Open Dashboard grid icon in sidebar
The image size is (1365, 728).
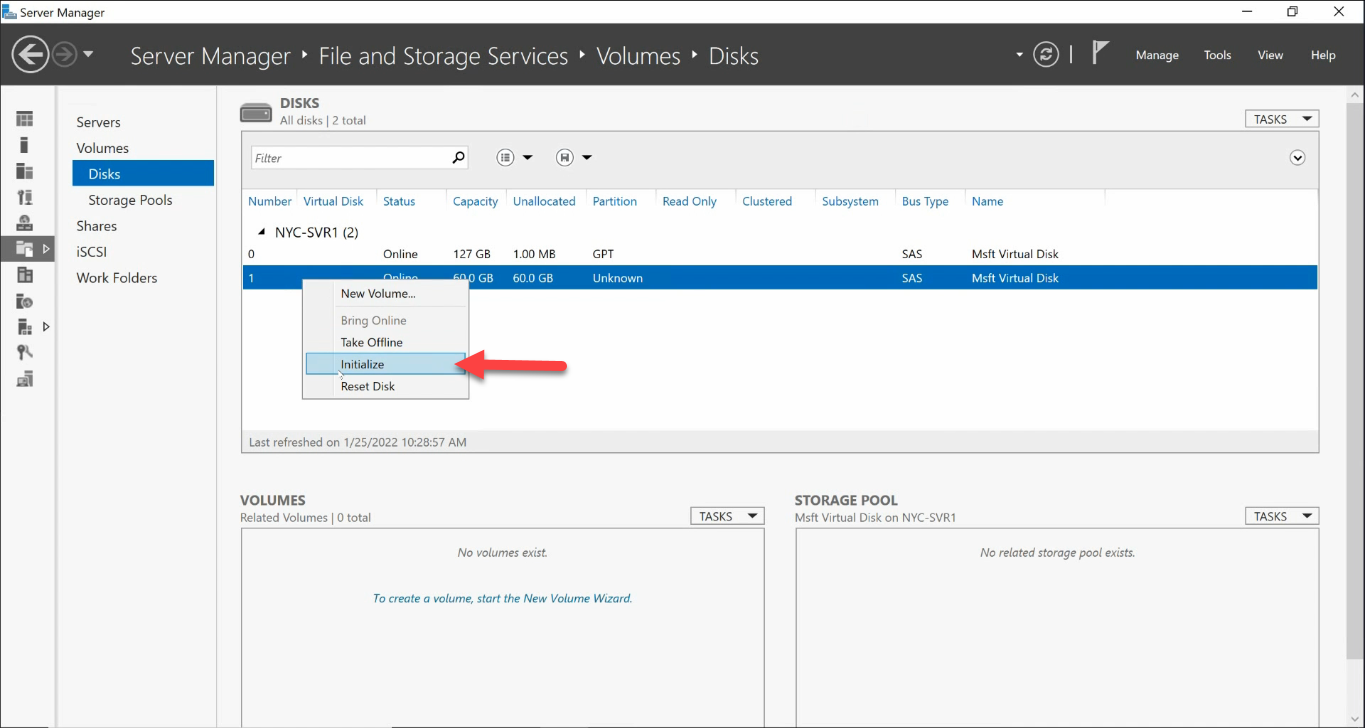pos(25,119)
